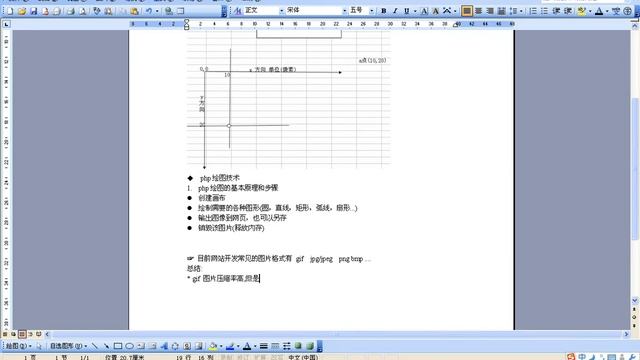Expand the font color dropdown arrow
The image size is (640, 360).
[x=607, y=11]
